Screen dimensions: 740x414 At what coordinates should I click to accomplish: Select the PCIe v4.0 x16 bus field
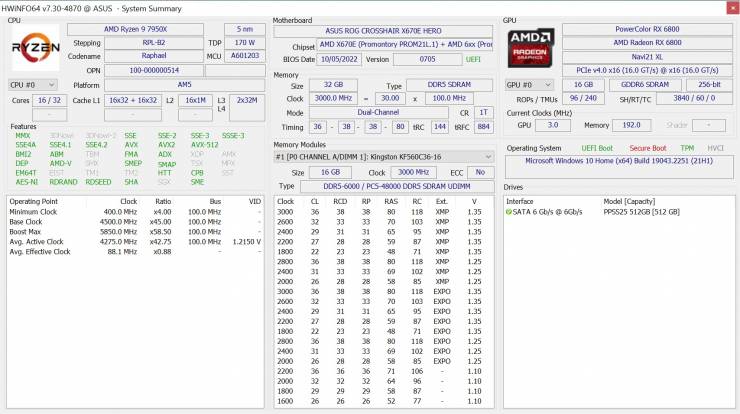(x=647, y=70)
